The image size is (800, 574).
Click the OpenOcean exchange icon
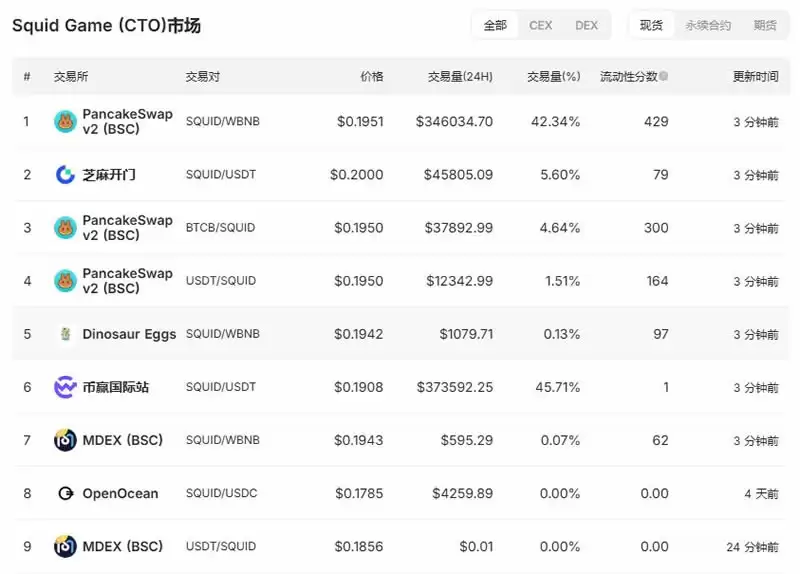(x=65, y=493)
